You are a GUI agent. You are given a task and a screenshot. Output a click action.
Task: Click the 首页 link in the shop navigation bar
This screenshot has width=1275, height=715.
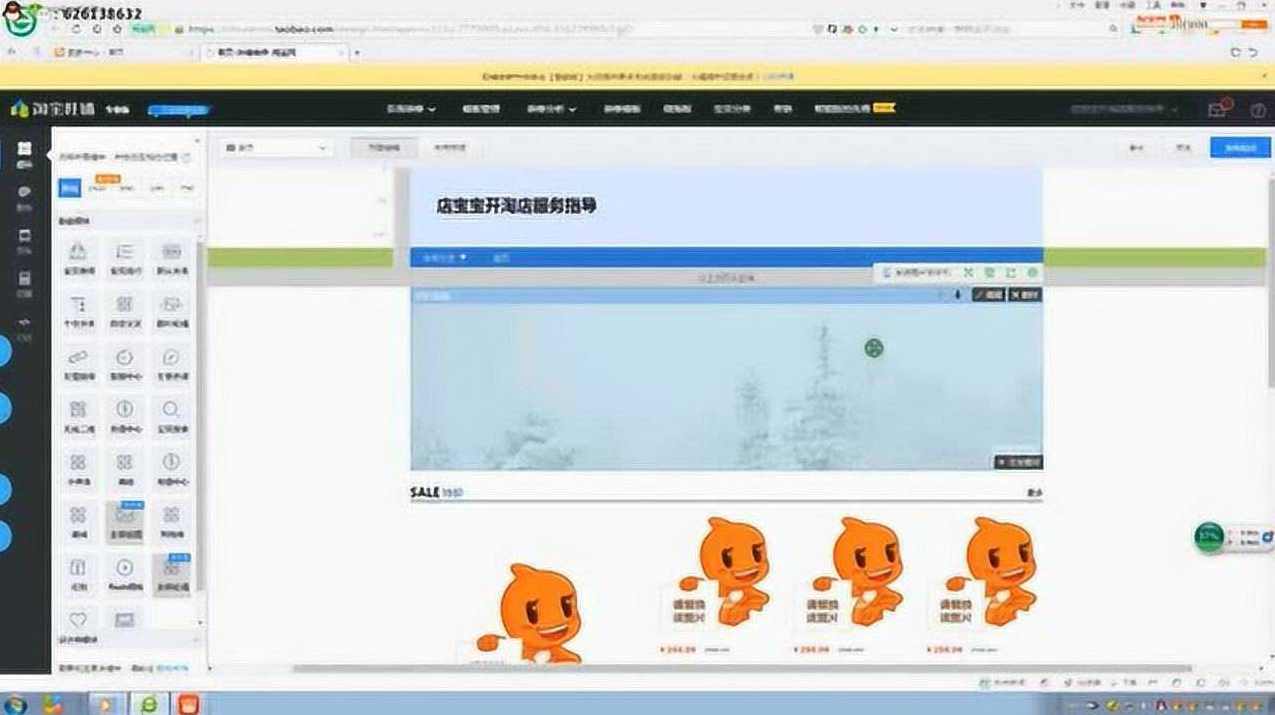[x=501, y=258]
